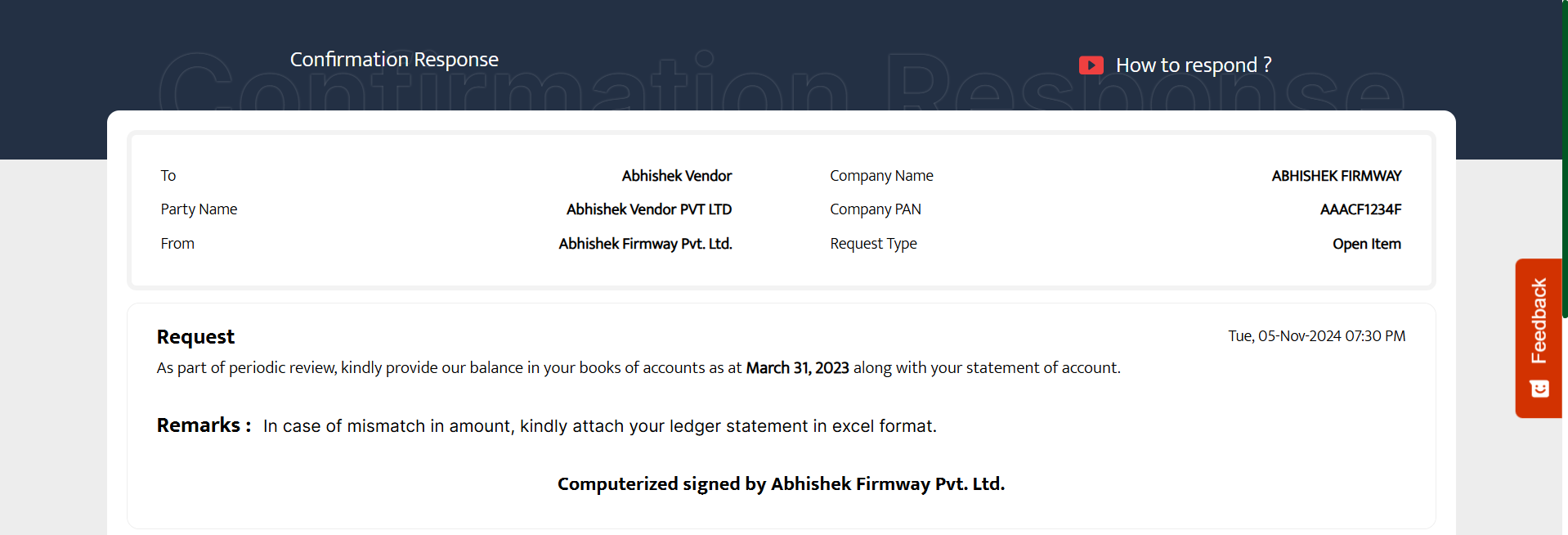Click the From value 'Abhishek Firmway Pvt. Ltd.'
This screenshot has height=535, width=1568.
coord(645,244)
